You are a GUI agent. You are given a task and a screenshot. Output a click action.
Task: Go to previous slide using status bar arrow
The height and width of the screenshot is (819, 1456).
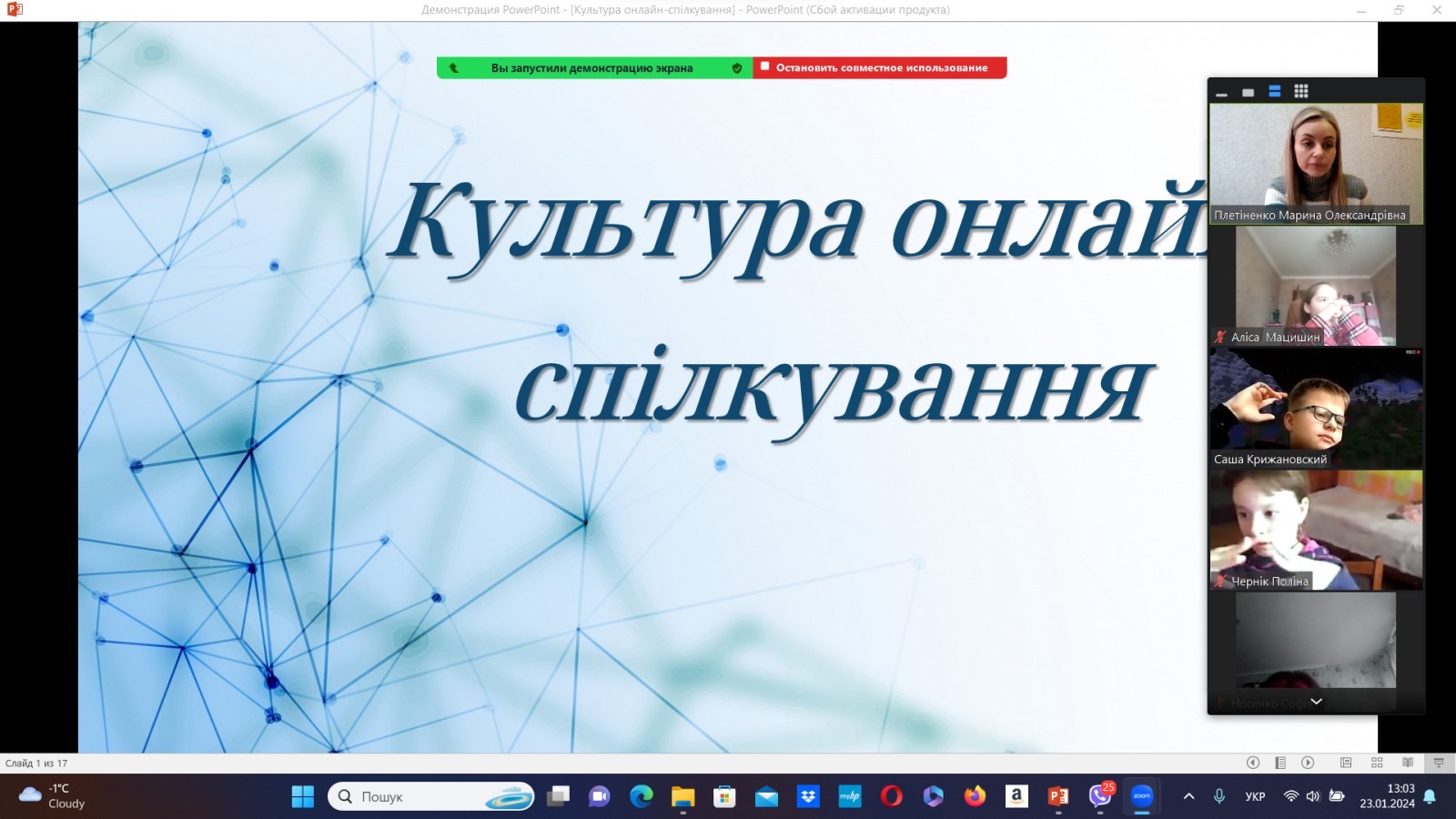(x=1253, y=763)
